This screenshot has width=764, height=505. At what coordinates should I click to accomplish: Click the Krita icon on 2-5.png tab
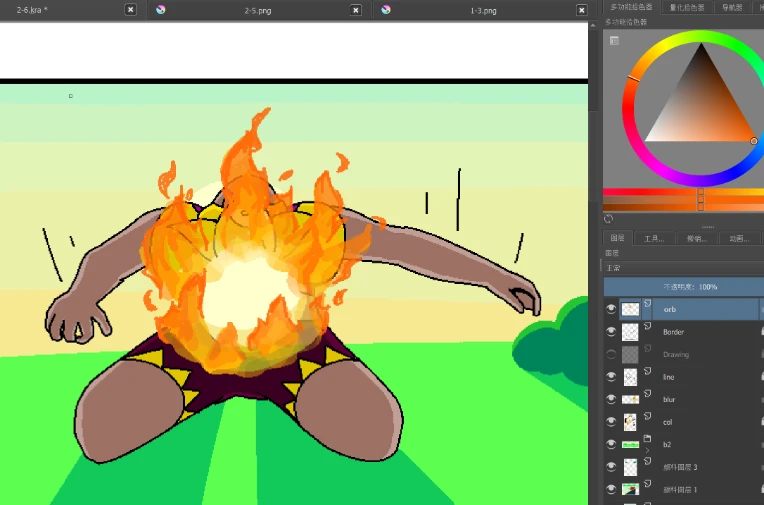click(x=160, y=10)
